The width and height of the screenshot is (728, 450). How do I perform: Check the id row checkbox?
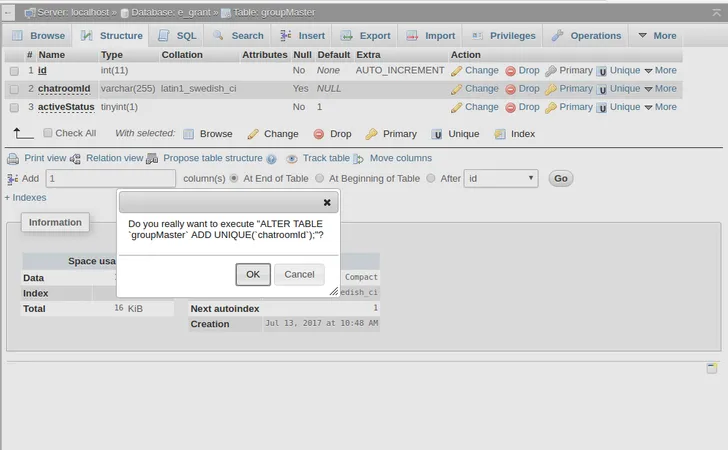pos(14,71)
